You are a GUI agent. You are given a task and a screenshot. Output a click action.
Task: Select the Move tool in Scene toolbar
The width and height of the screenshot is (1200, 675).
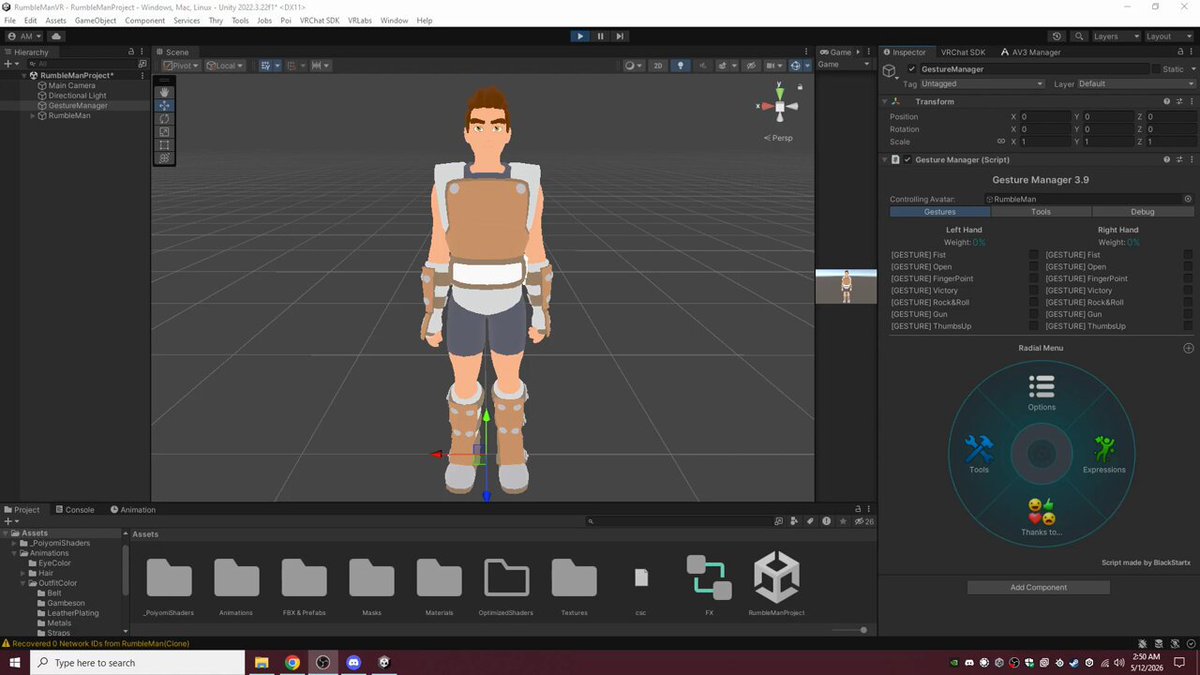point(164,105)
